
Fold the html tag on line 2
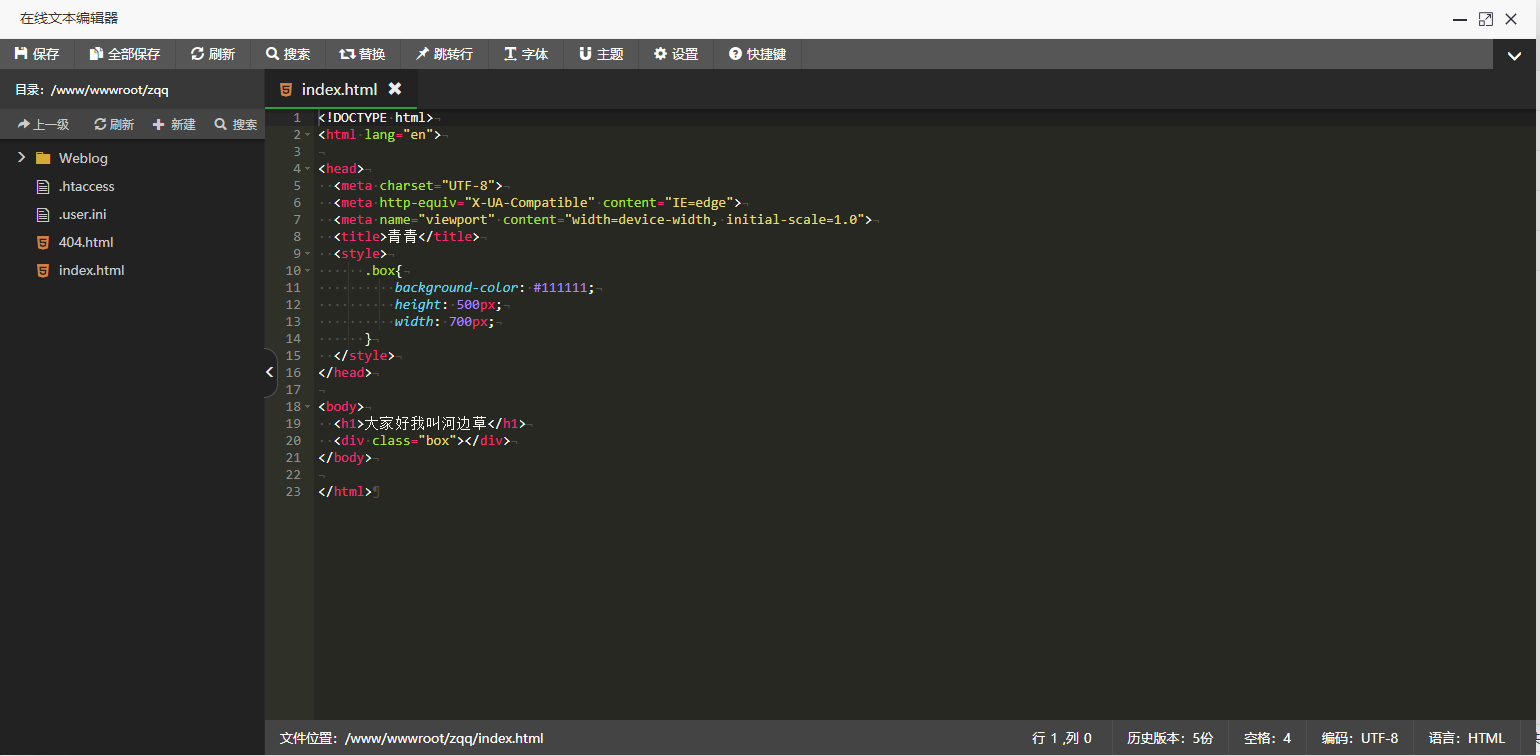tap(308, 134)
